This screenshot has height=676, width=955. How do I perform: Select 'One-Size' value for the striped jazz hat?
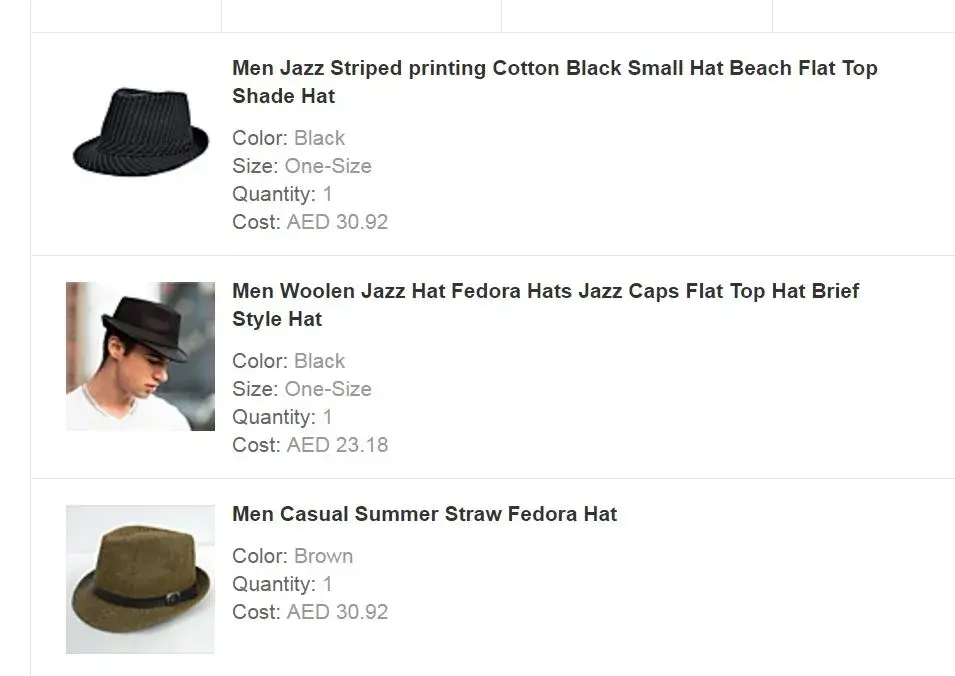[328, 166]
